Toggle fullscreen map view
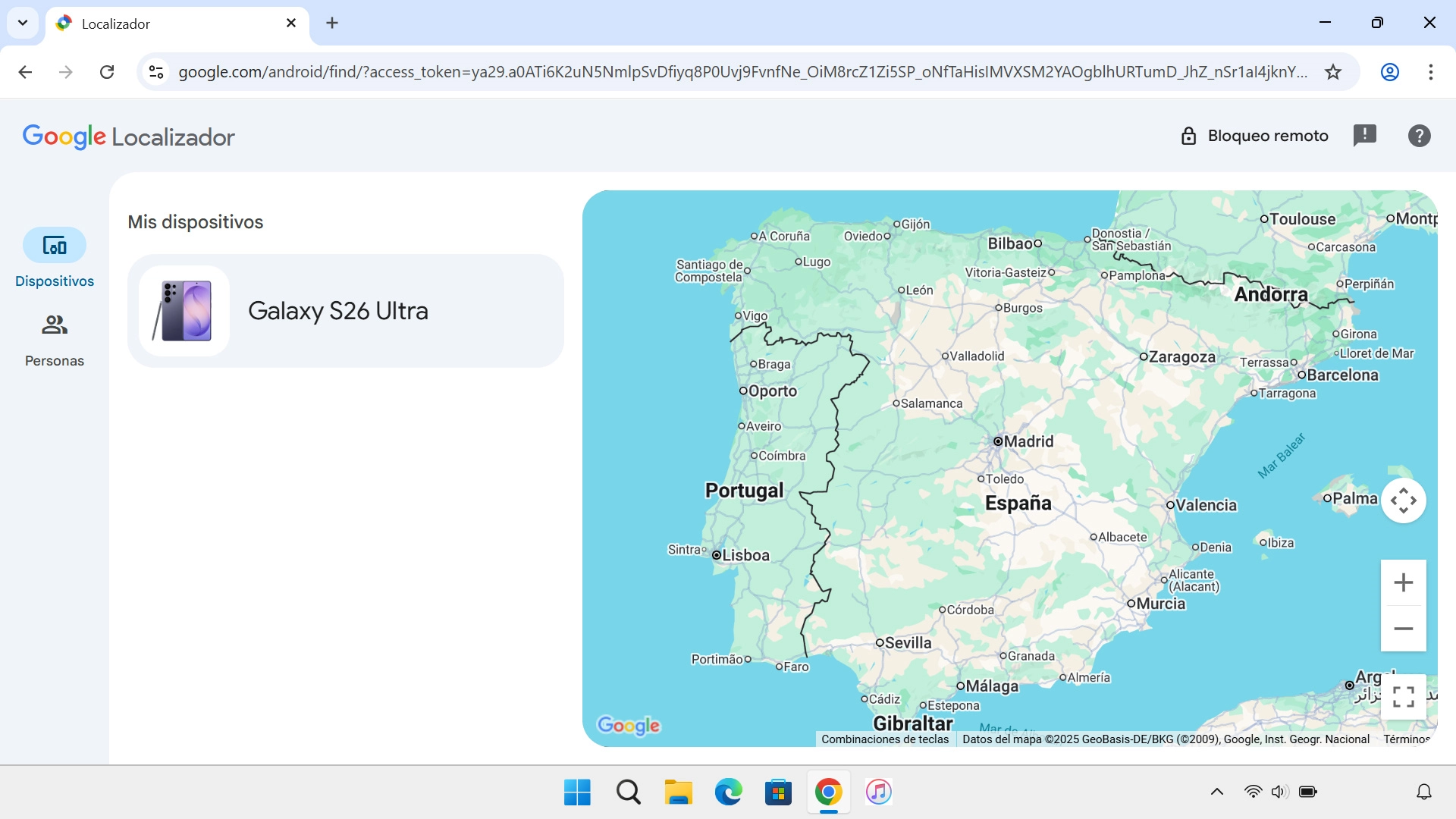Screen dimensions: 1456x819 coord(1404,696)
